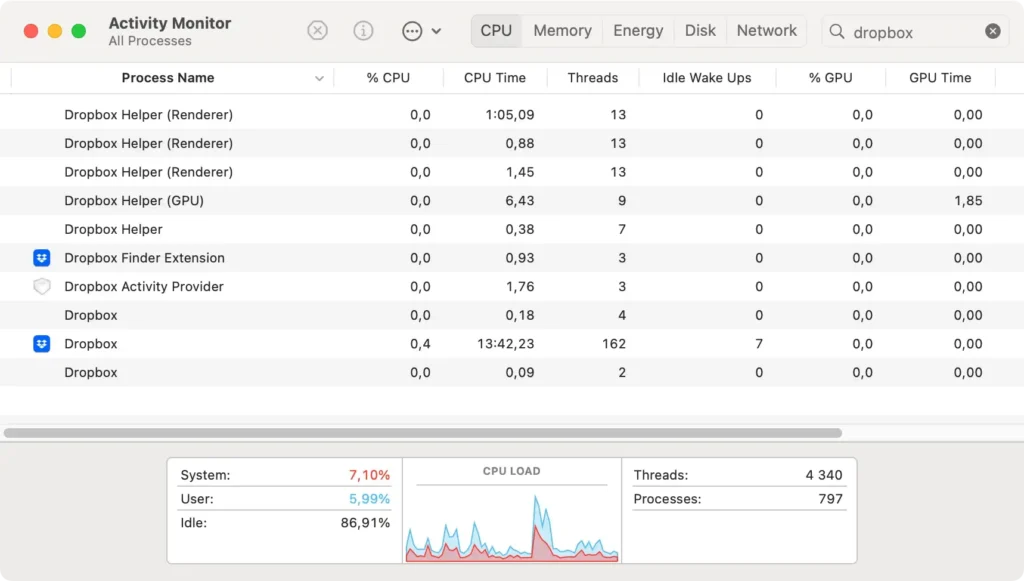Image resolution: width=1024 pixels, height=581 pixels.
Task: Open the Disk tab
Action: (700, 31)
